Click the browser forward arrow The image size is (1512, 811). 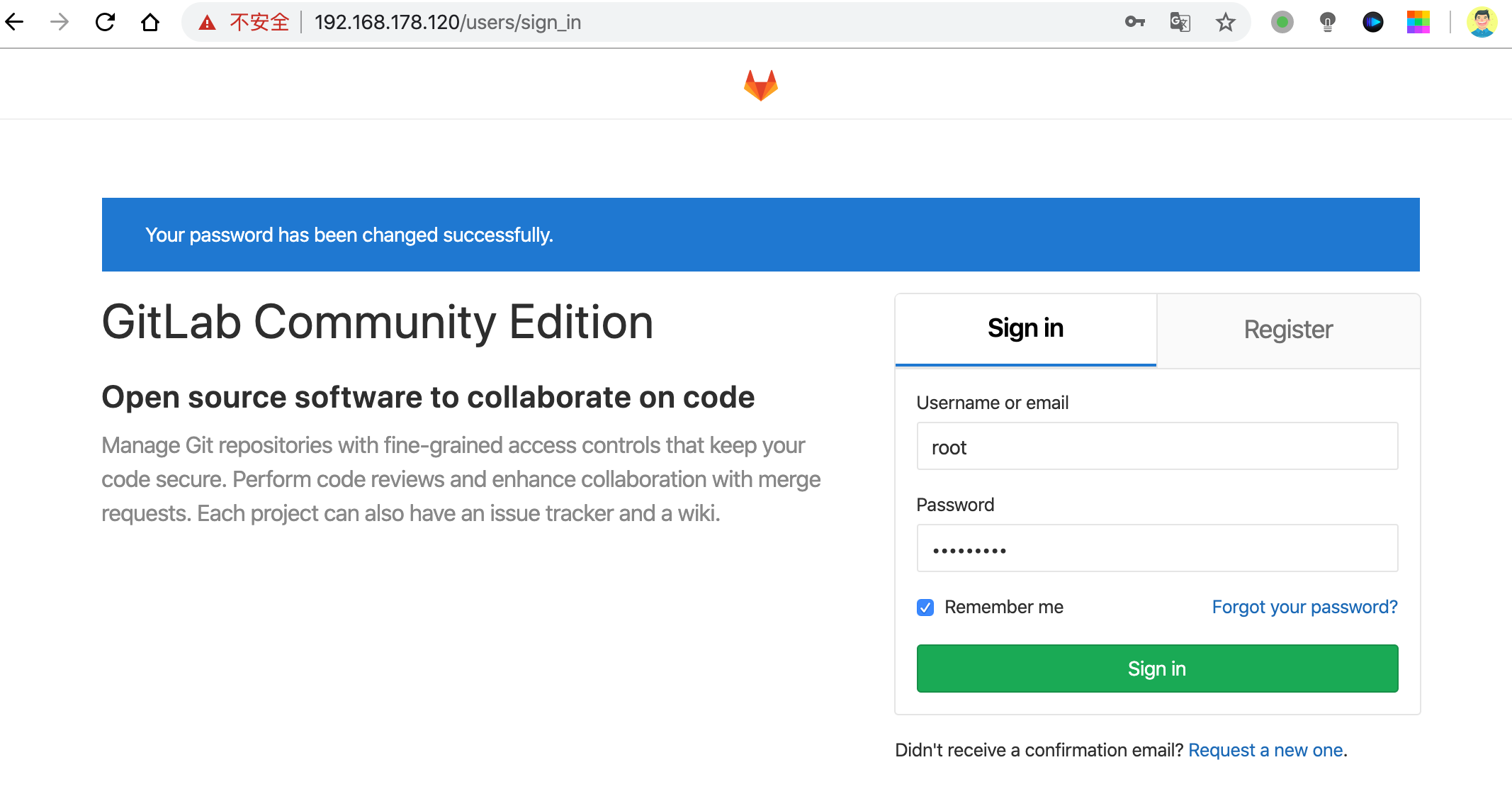click(60, 22)
